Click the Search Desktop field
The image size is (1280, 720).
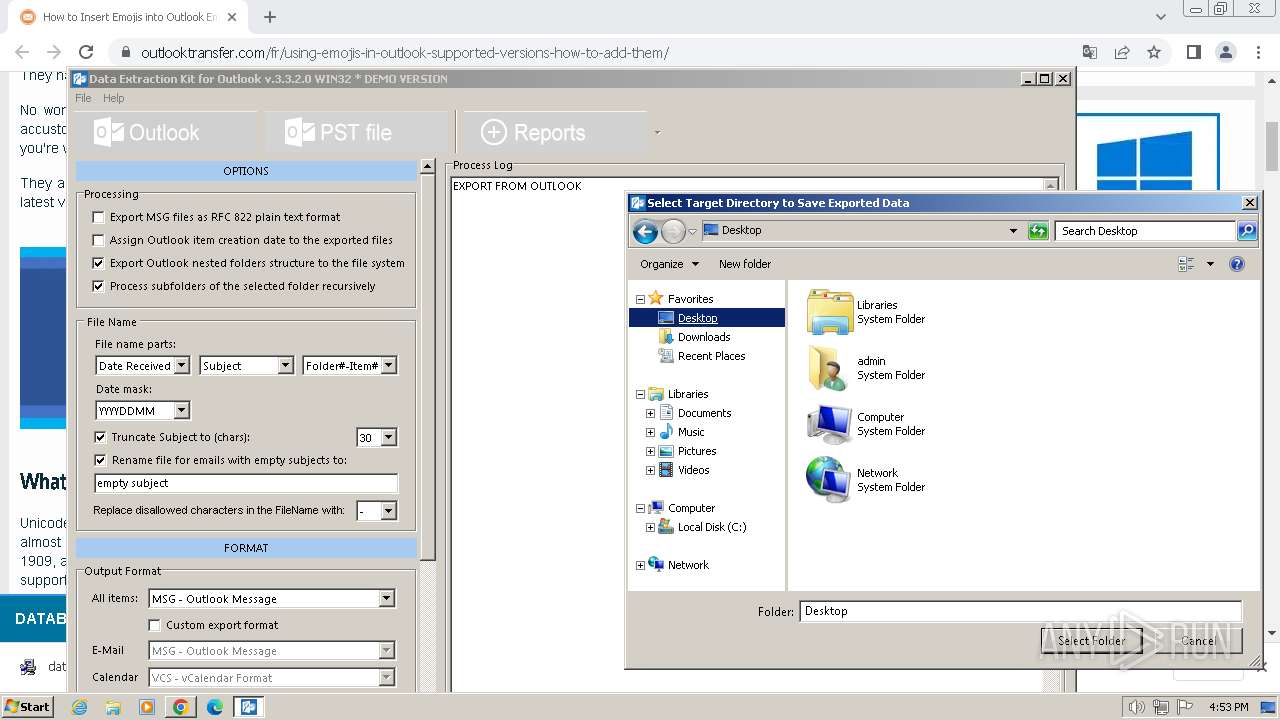click(x=1145, y=231)
